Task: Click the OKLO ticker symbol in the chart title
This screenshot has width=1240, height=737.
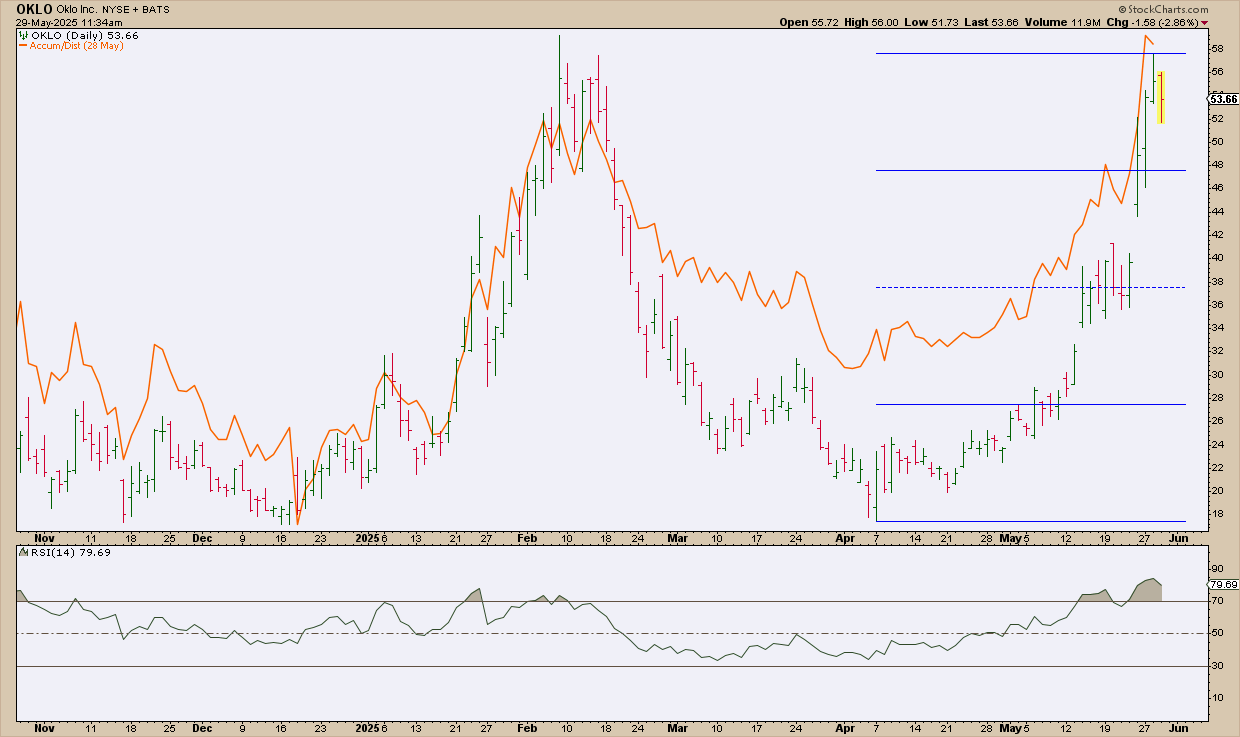Action: pos(35,8)
